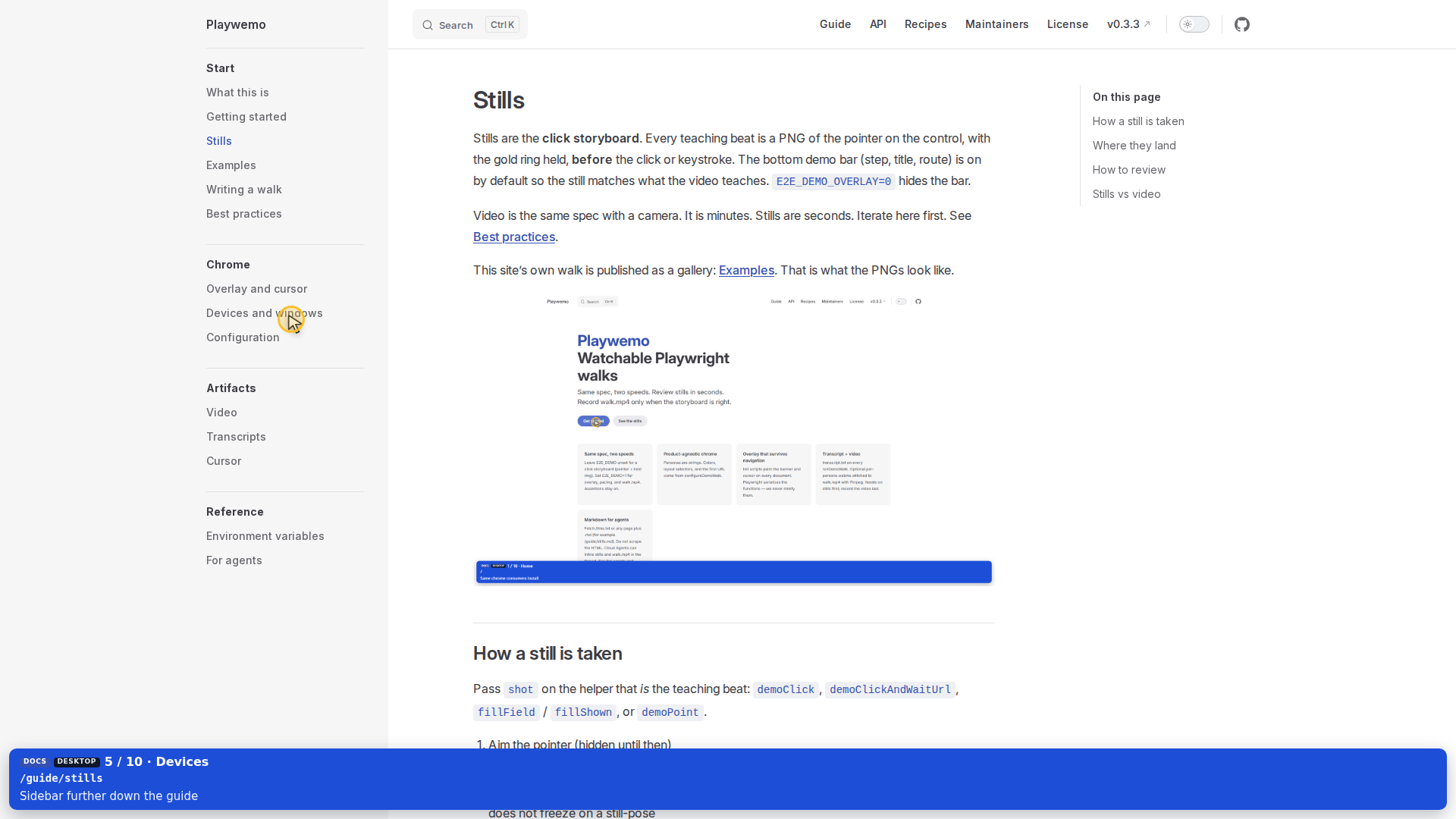Open Cursor under Artifacts

tap(224, 461)
